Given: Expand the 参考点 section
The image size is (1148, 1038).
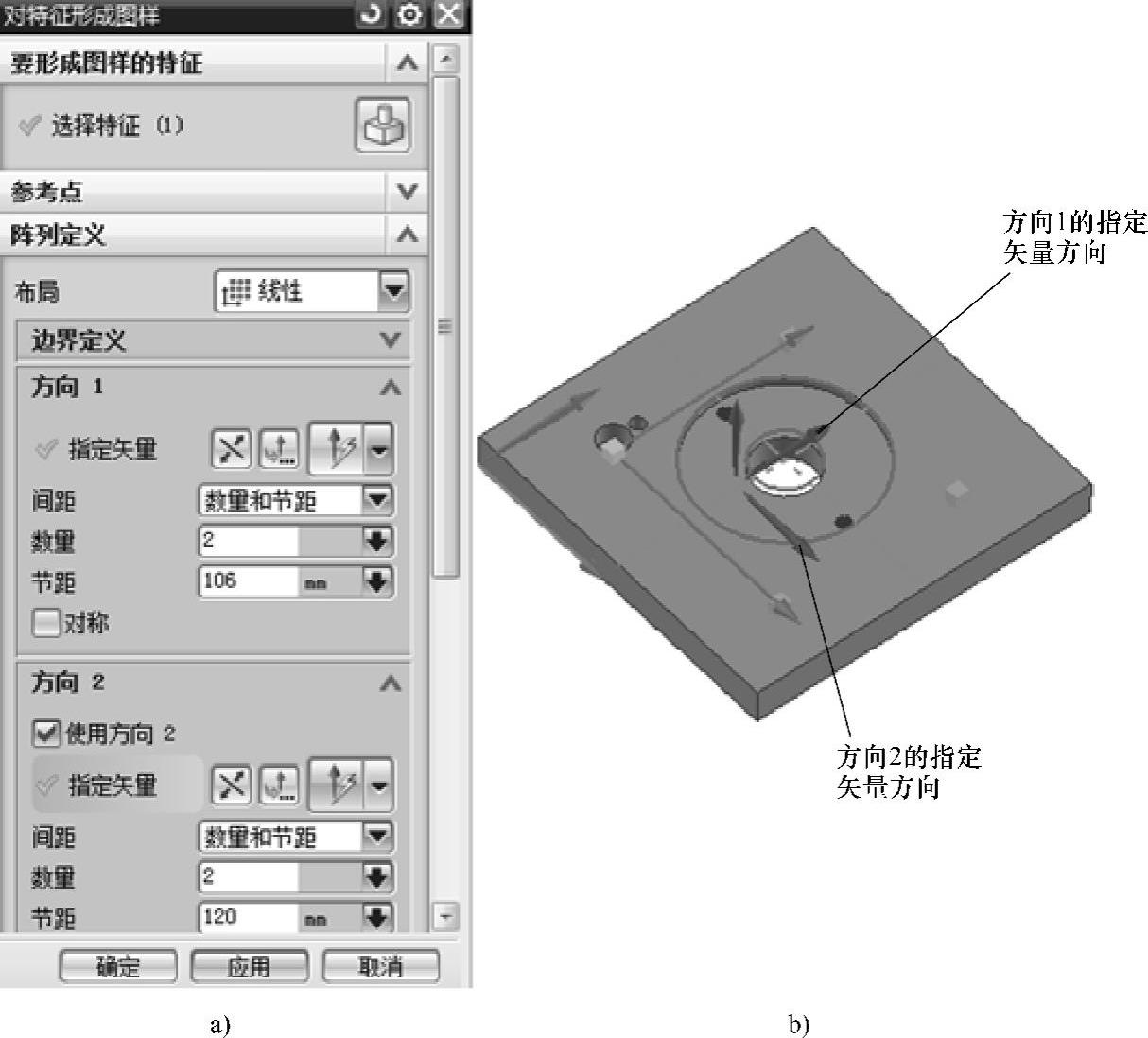Looking at the screenshot, I should point(214,192).
